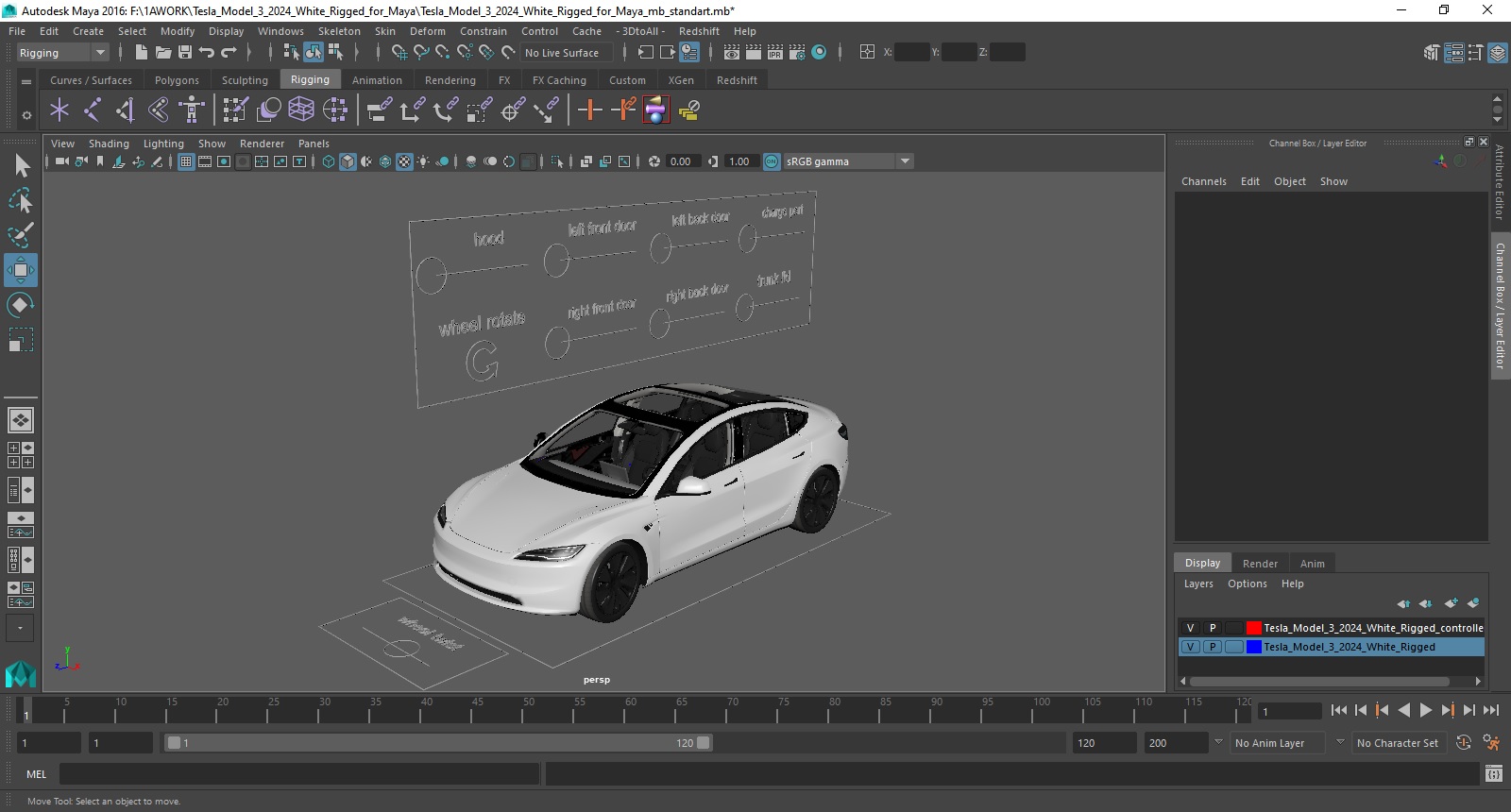Select the single pane layout icon
This screenshot has width=1511, height=812.
tap(21, 419)
